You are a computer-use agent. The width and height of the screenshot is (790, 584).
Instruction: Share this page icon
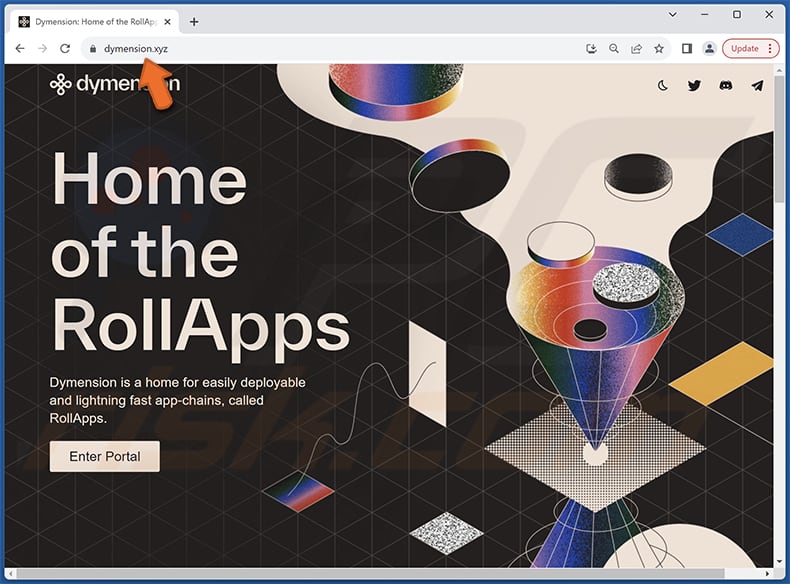click(x=636, y=48)
